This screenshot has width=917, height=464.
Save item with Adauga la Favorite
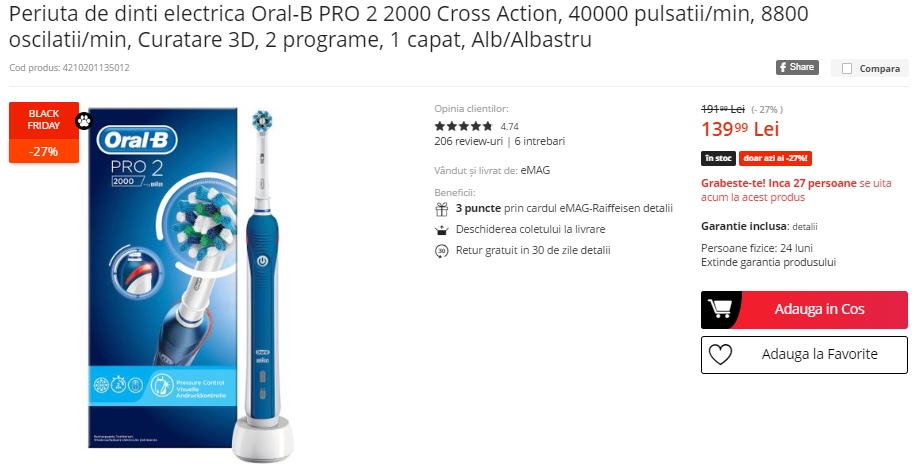(804, 355)
